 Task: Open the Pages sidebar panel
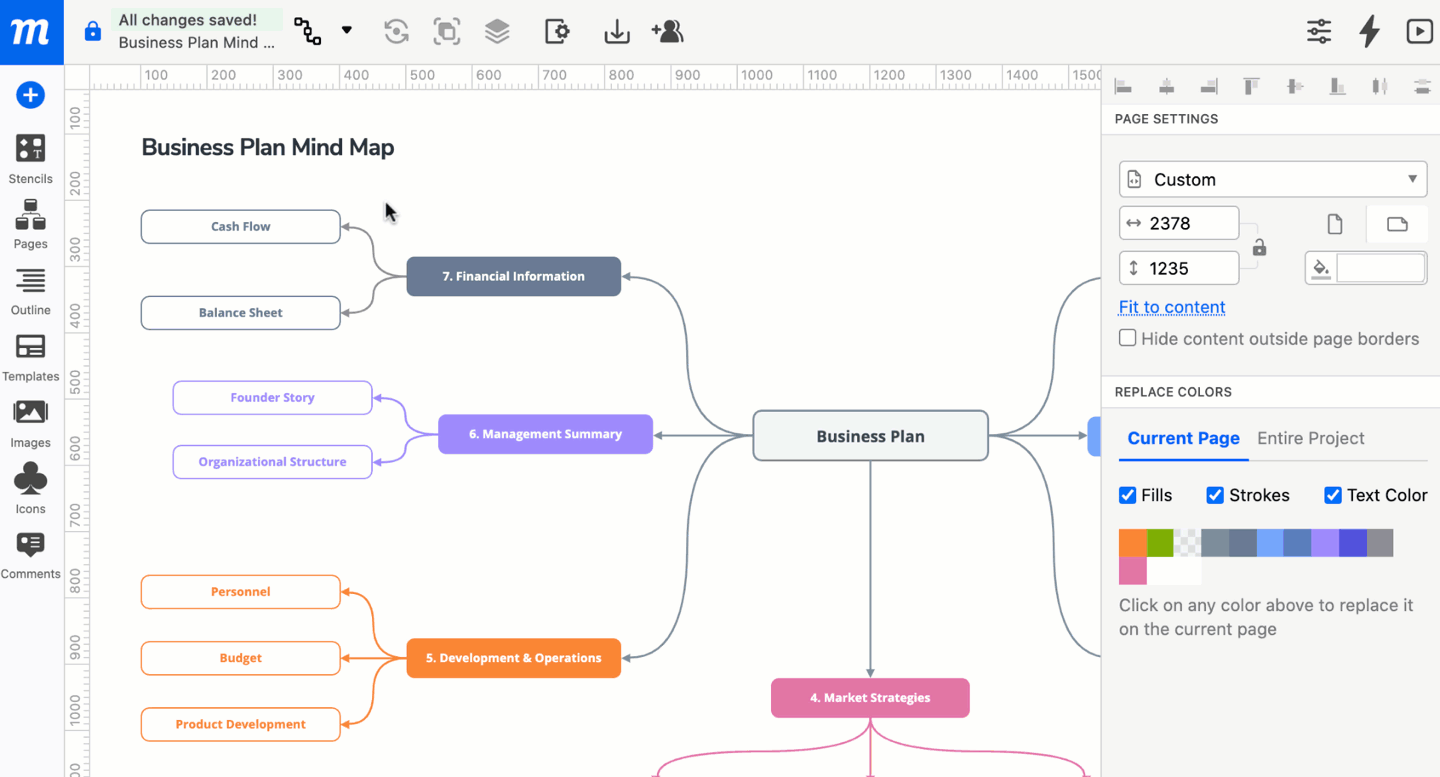30,224
